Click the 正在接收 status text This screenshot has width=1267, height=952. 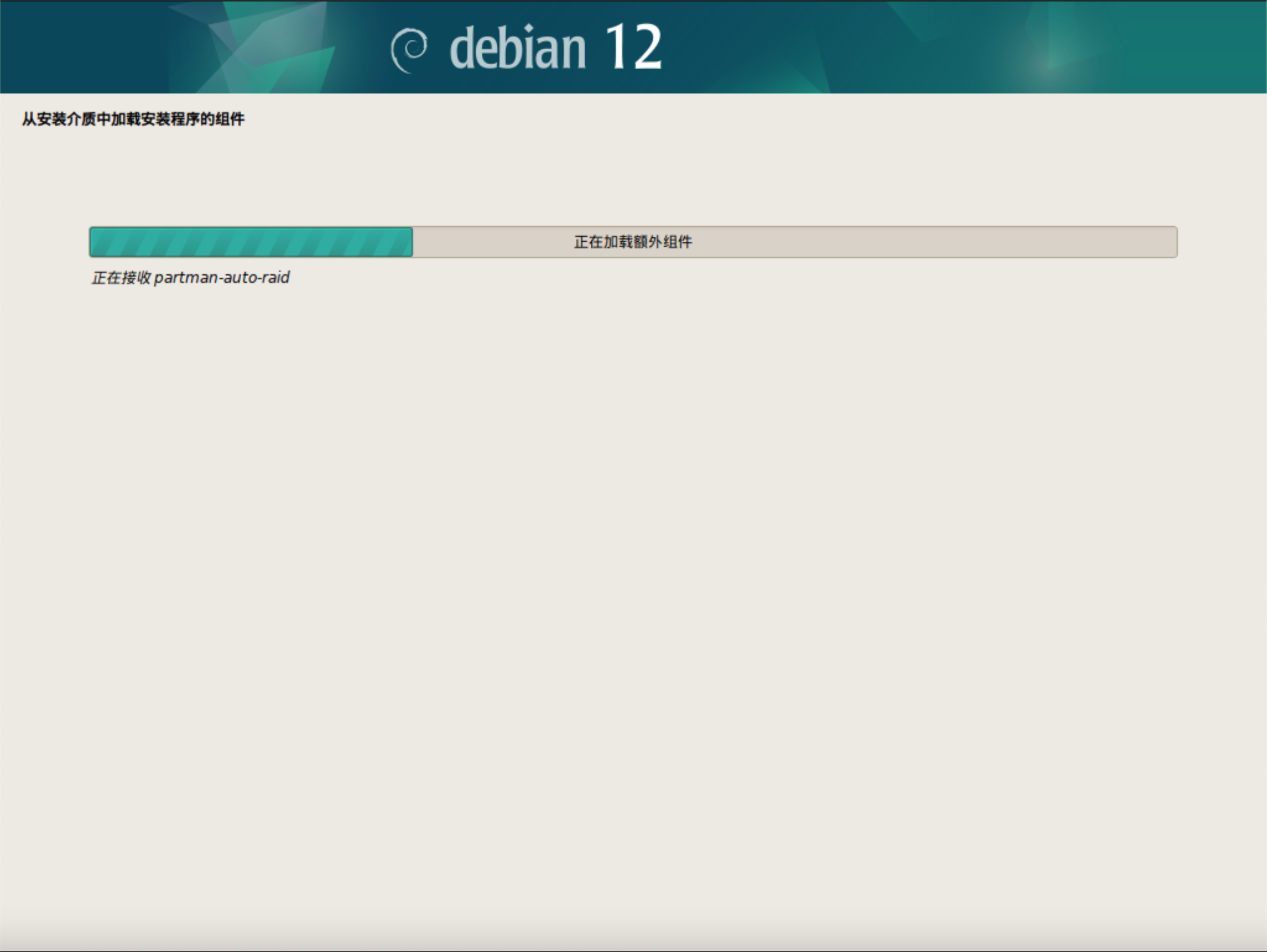point(122,277)
